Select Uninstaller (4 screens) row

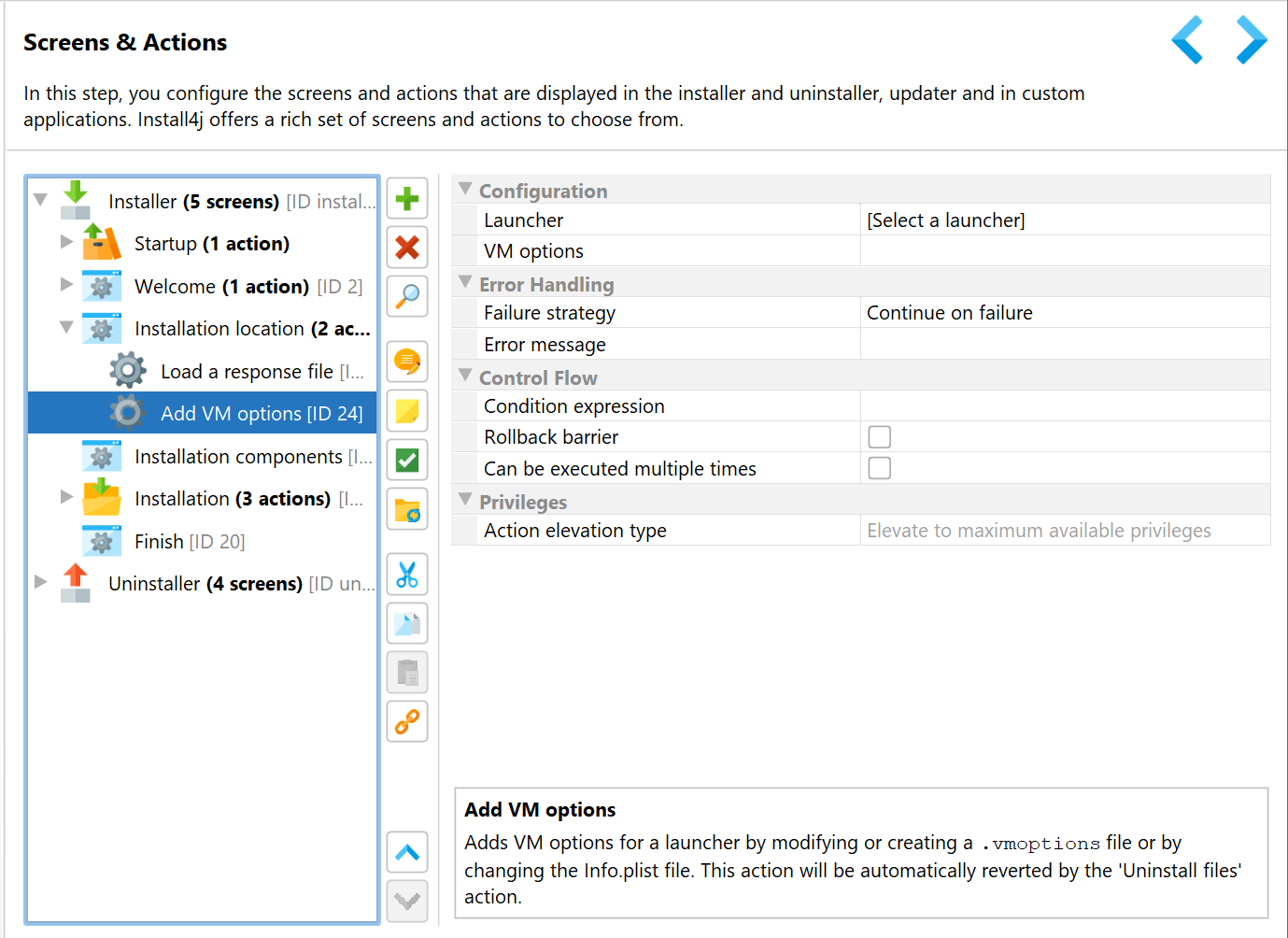point(202,583)
